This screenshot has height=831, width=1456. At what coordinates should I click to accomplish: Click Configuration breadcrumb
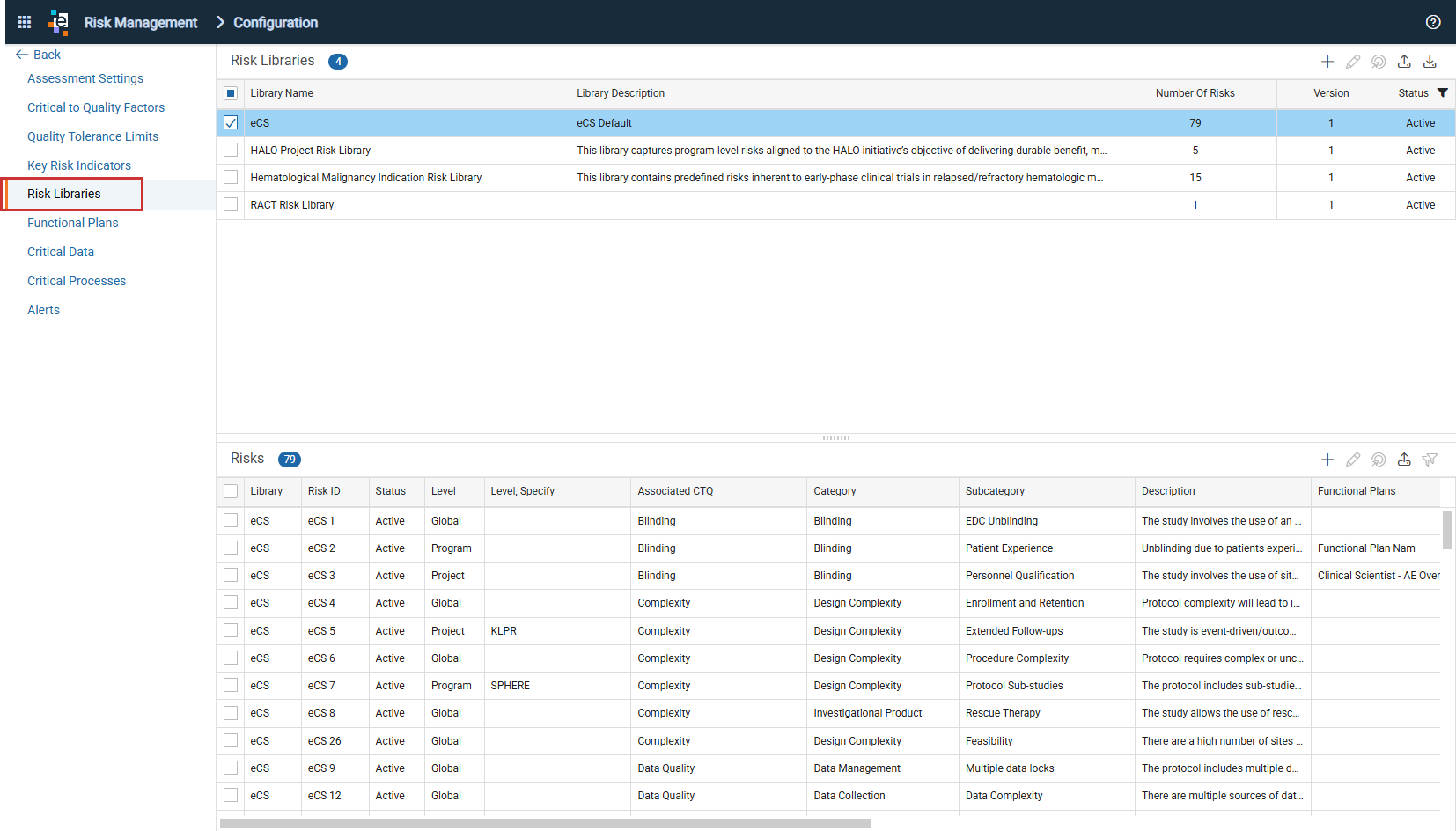276,23
